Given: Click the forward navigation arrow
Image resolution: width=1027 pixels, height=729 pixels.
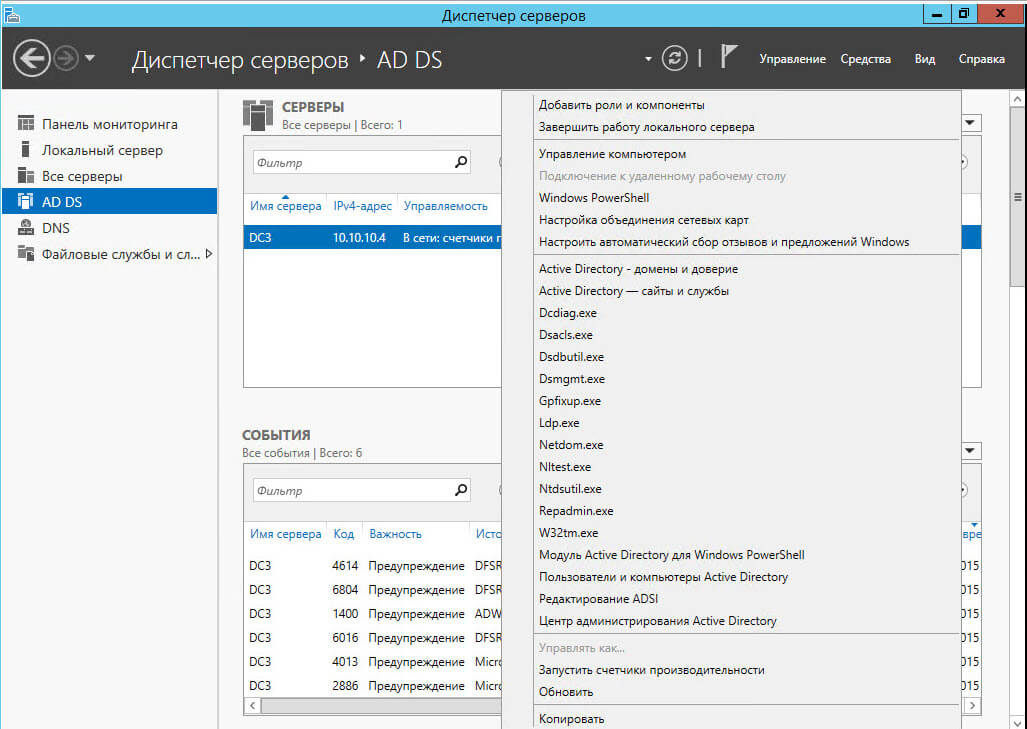Looking at the screenshot, I should click(x=66, y=59).
